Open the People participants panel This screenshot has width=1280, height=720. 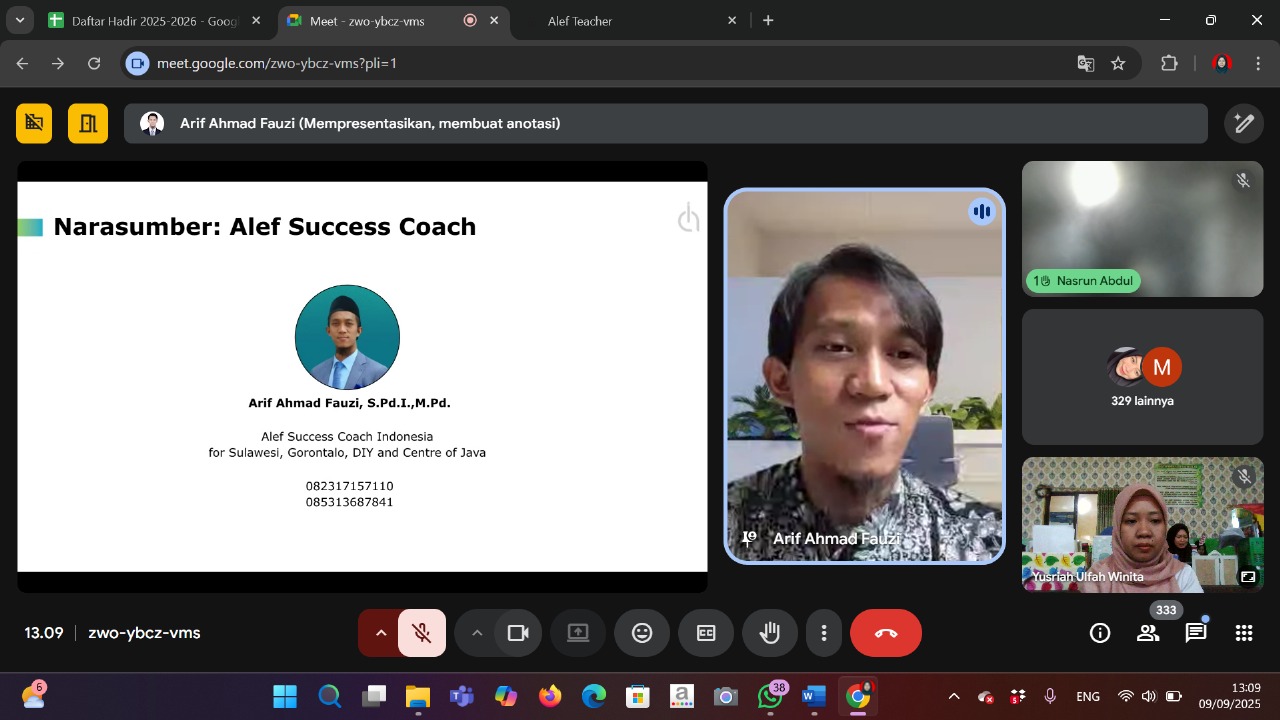(1148, 633)
